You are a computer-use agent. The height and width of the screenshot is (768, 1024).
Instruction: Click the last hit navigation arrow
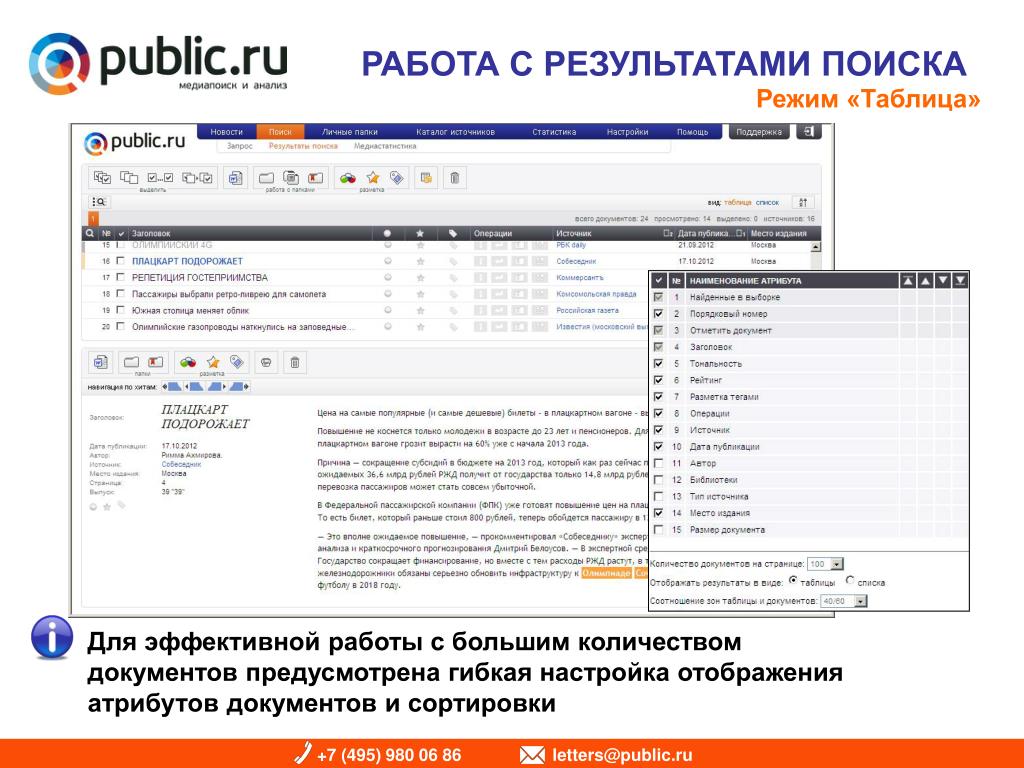pyautogui.click(x=240, y=387)
